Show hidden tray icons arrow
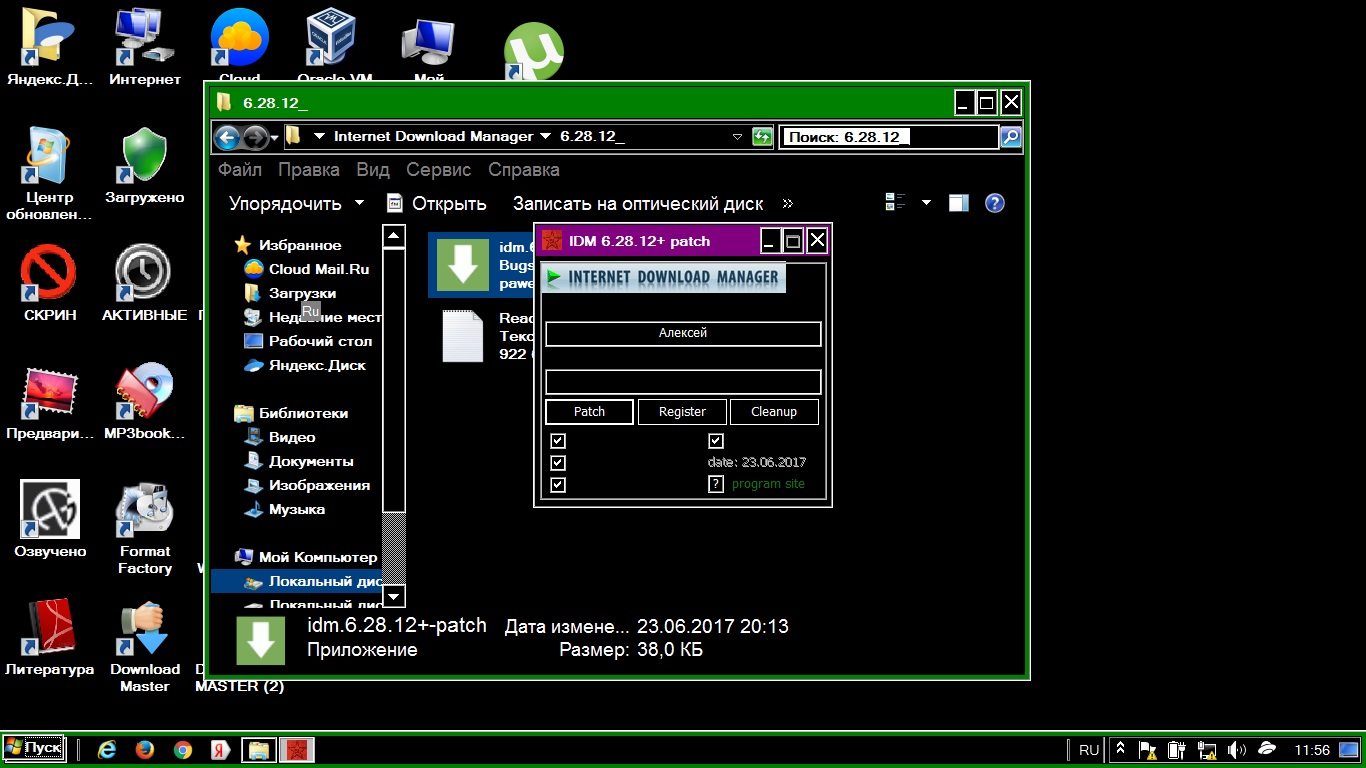This screenshot has height=768, width=1366. [1120, 749]
